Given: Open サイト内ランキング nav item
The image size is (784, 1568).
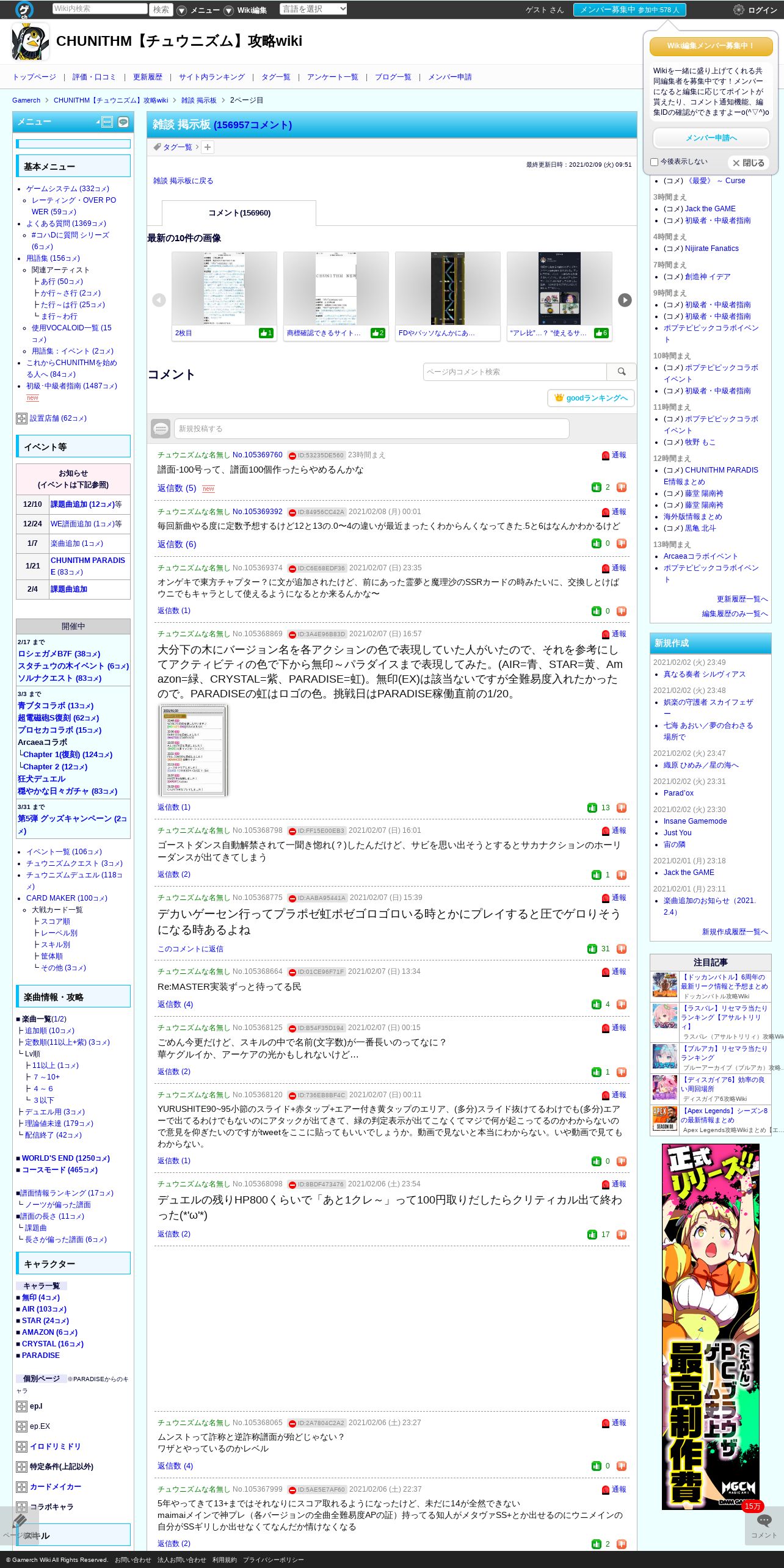Looking at the screenshot, I should coord(211,77).
